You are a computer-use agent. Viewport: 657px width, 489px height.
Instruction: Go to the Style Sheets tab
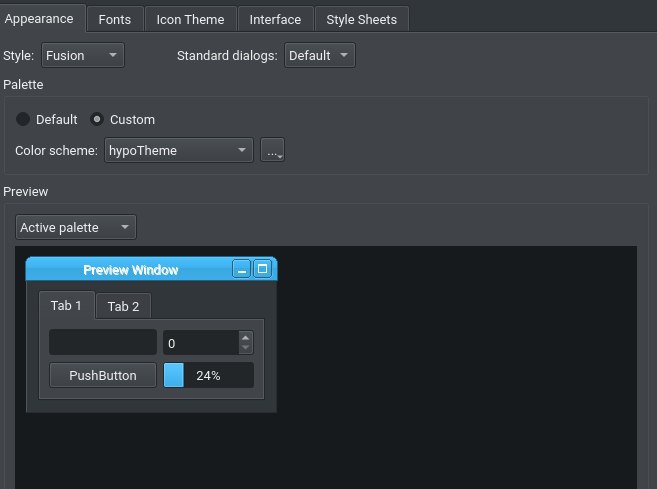(362, 19)
